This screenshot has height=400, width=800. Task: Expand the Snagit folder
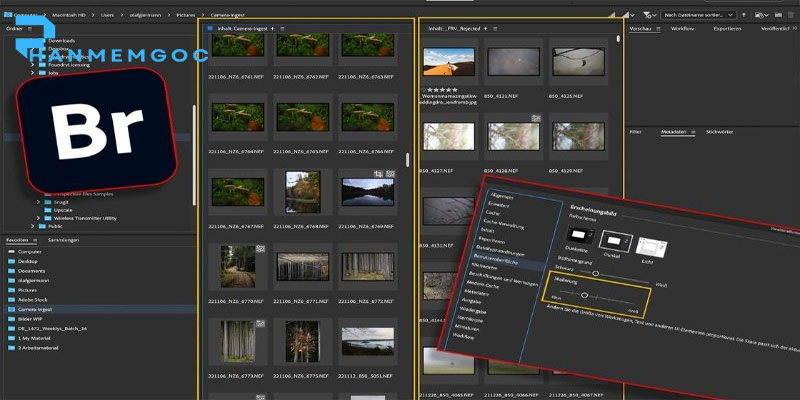coord(38,202)
